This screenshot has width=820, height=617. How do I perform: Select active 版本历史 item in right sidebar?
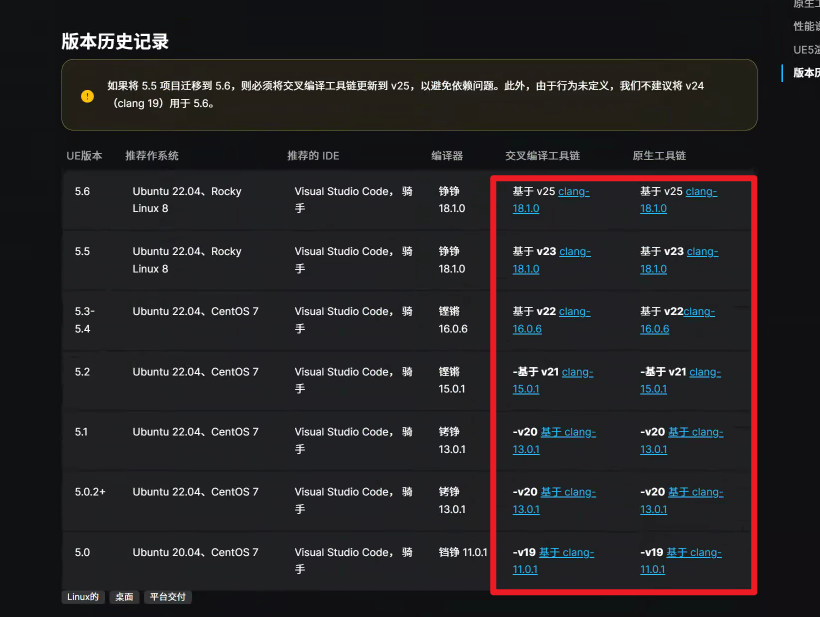click(x=806, y=73)
